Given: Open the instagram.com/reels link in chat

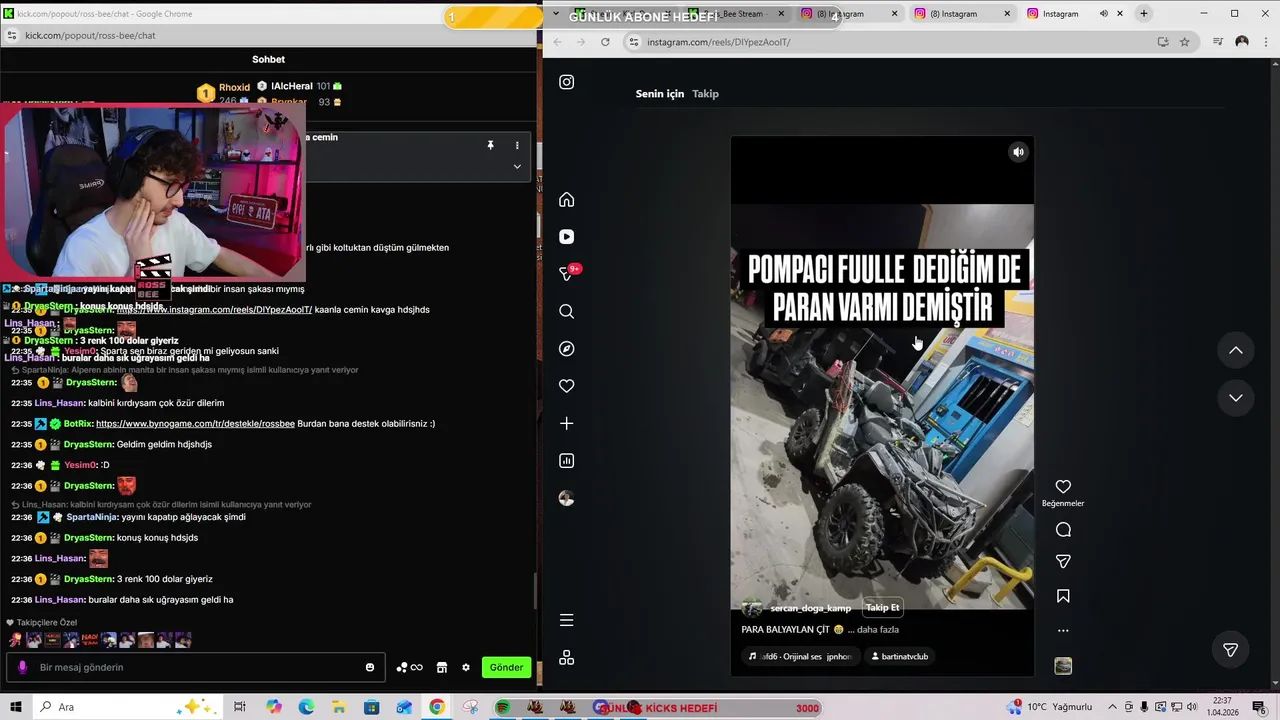Looking at the screenshot, I should click(215, 310).
